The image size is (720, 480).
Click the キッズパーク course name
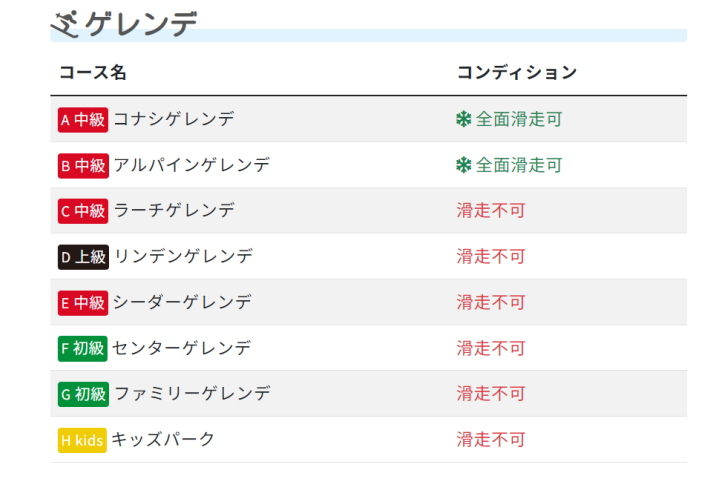(163, 440)
